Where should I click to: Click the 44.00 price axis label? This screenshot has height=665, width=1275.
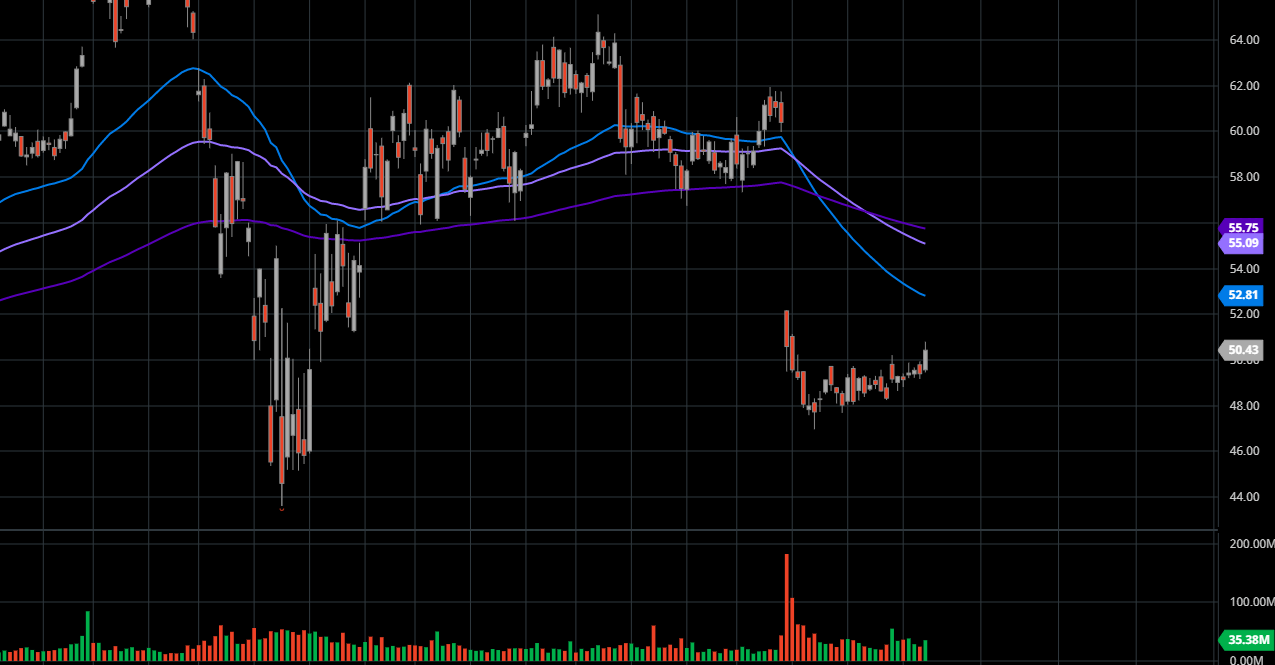pyautogui.click(x=1243, y=497)
